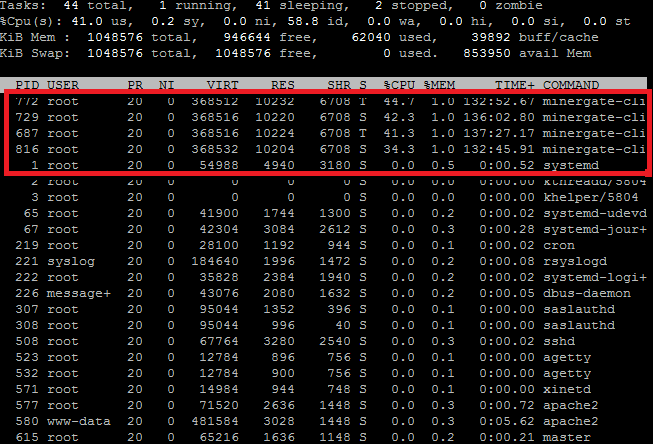
Task: Click the 41.3 CPU value of PID 687
Action: [x=399, y=133]
